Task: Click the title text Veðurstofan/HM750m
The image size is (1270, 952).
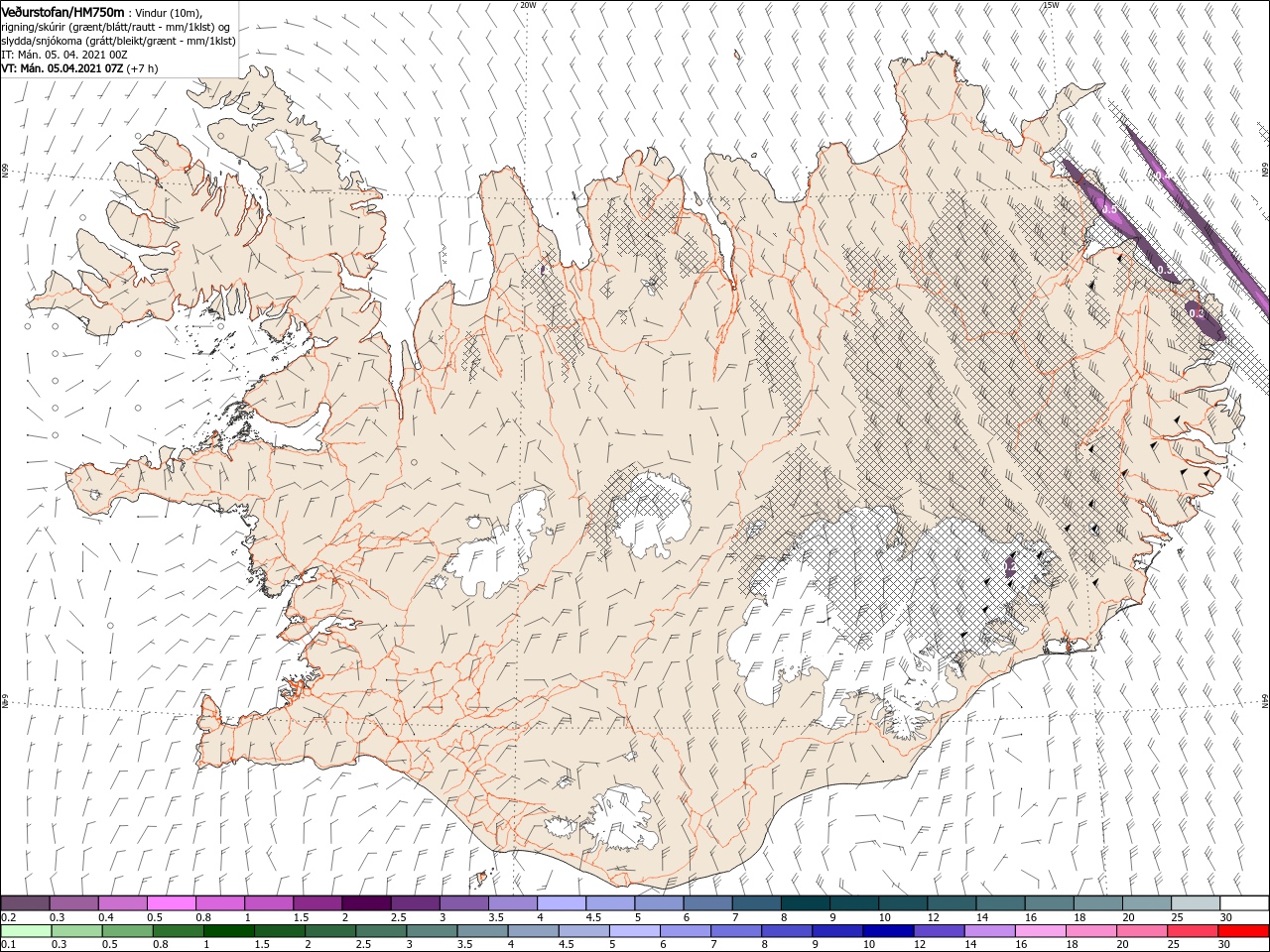Action: click(63, 12)
